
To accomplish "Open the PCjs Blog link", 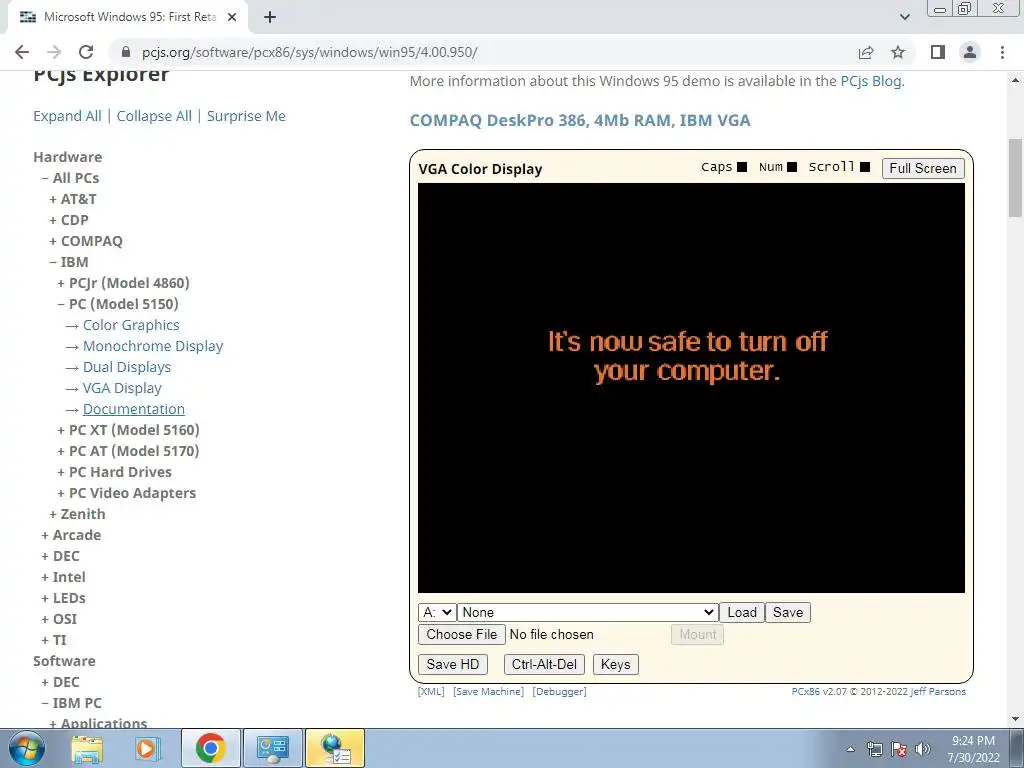I will 871,81.
